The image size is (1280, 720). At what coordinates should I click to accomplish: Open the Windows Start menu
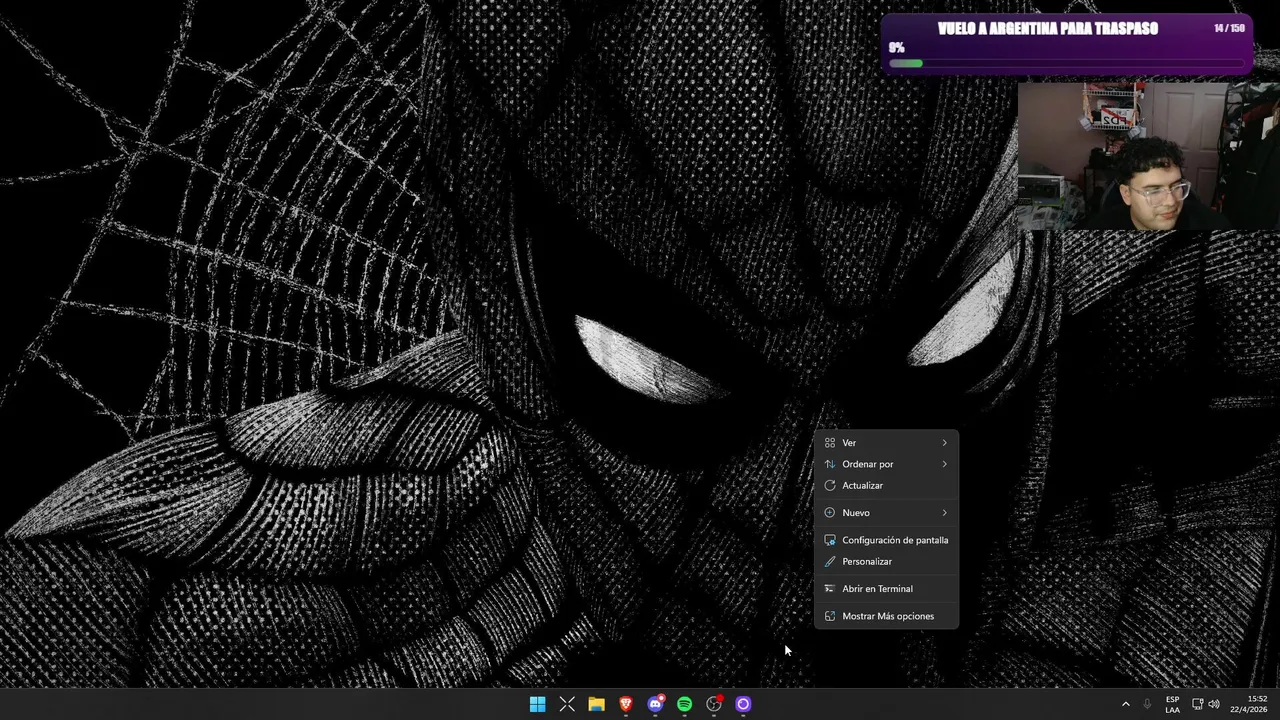pos(537,704)
